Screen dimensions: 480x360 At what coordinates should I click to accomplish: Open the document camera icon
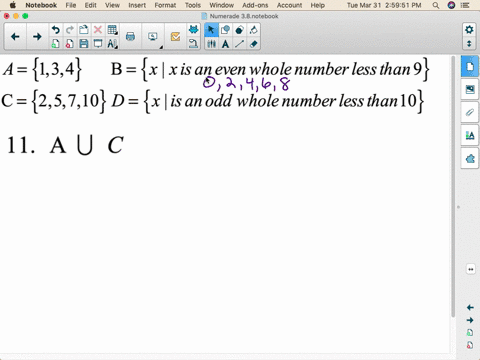[193, 44]
